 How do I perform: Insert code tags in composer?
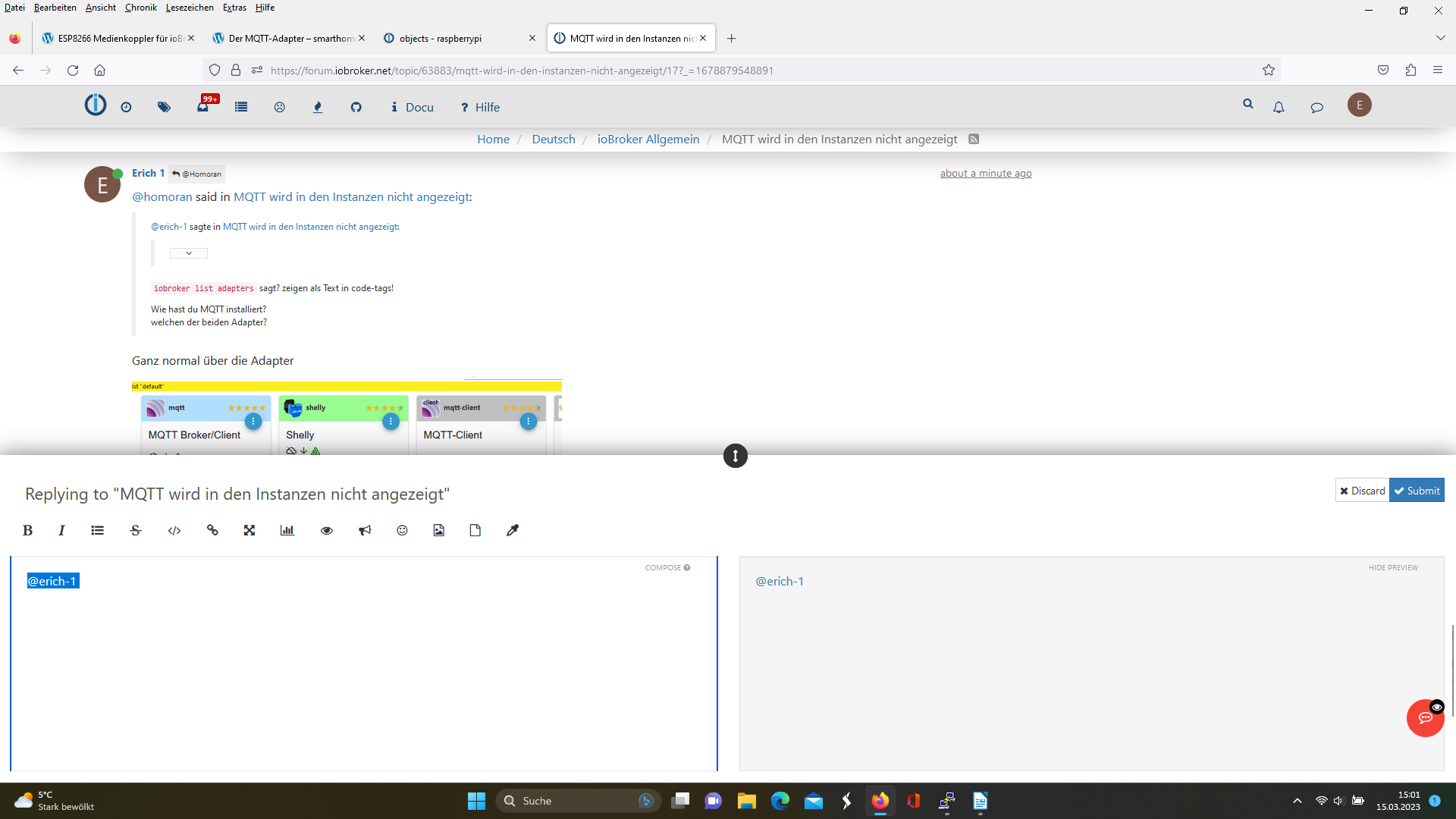[x=174, y=531]
